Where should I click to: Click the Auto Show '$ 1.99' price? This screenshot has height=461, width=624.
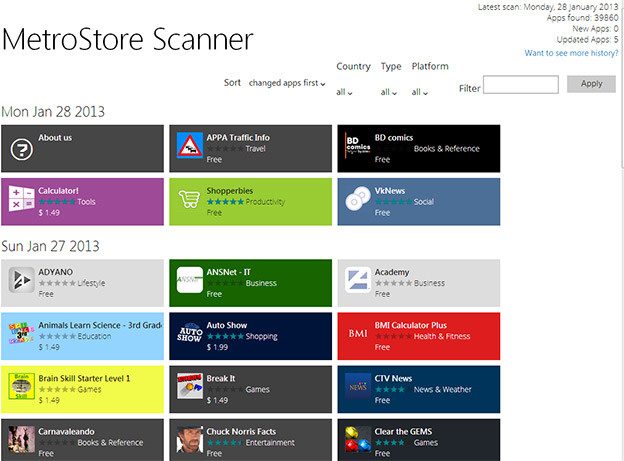(217, 347)
